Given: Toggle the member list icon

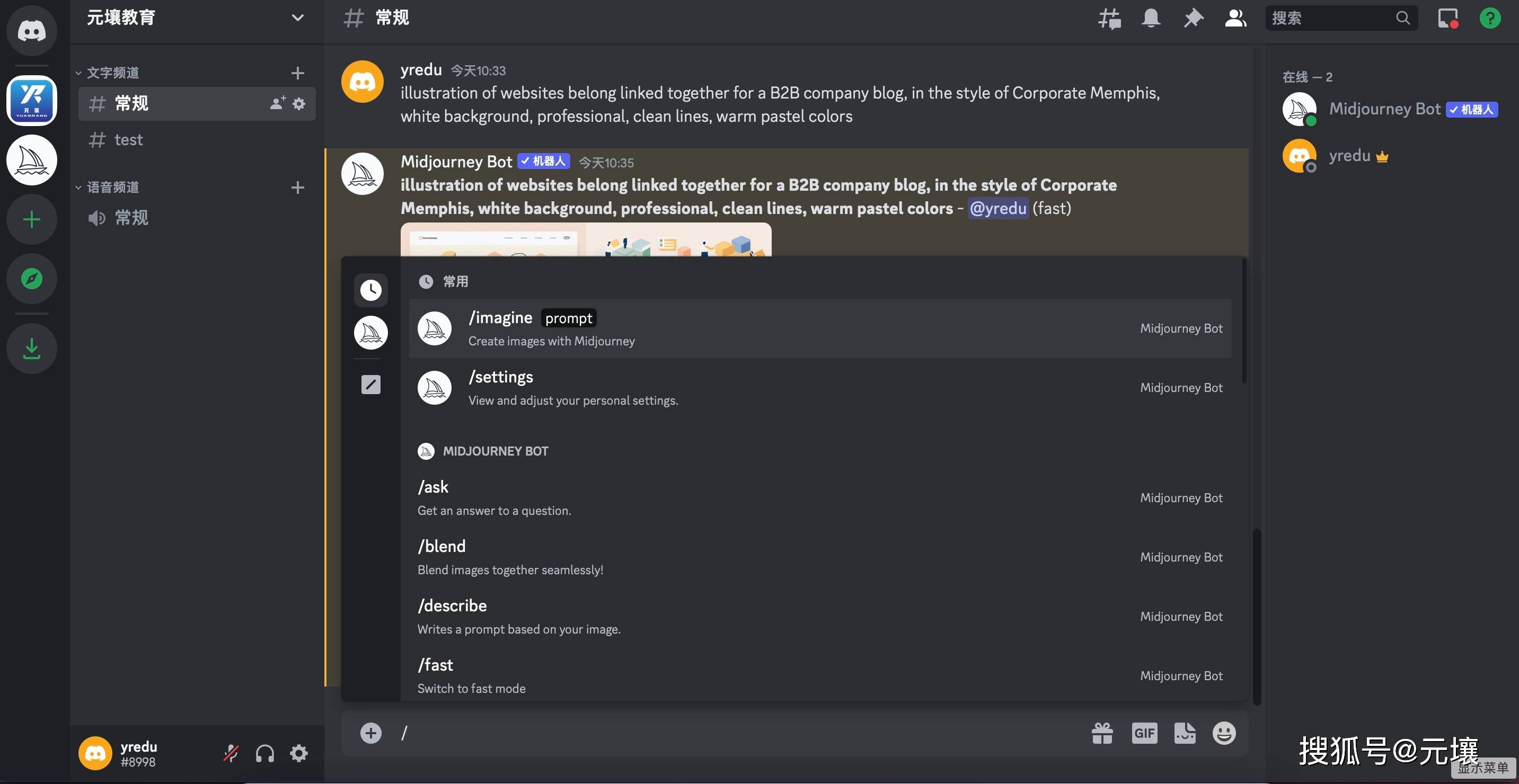Looking at the screenshot, I should click(x=1235, y=18).
